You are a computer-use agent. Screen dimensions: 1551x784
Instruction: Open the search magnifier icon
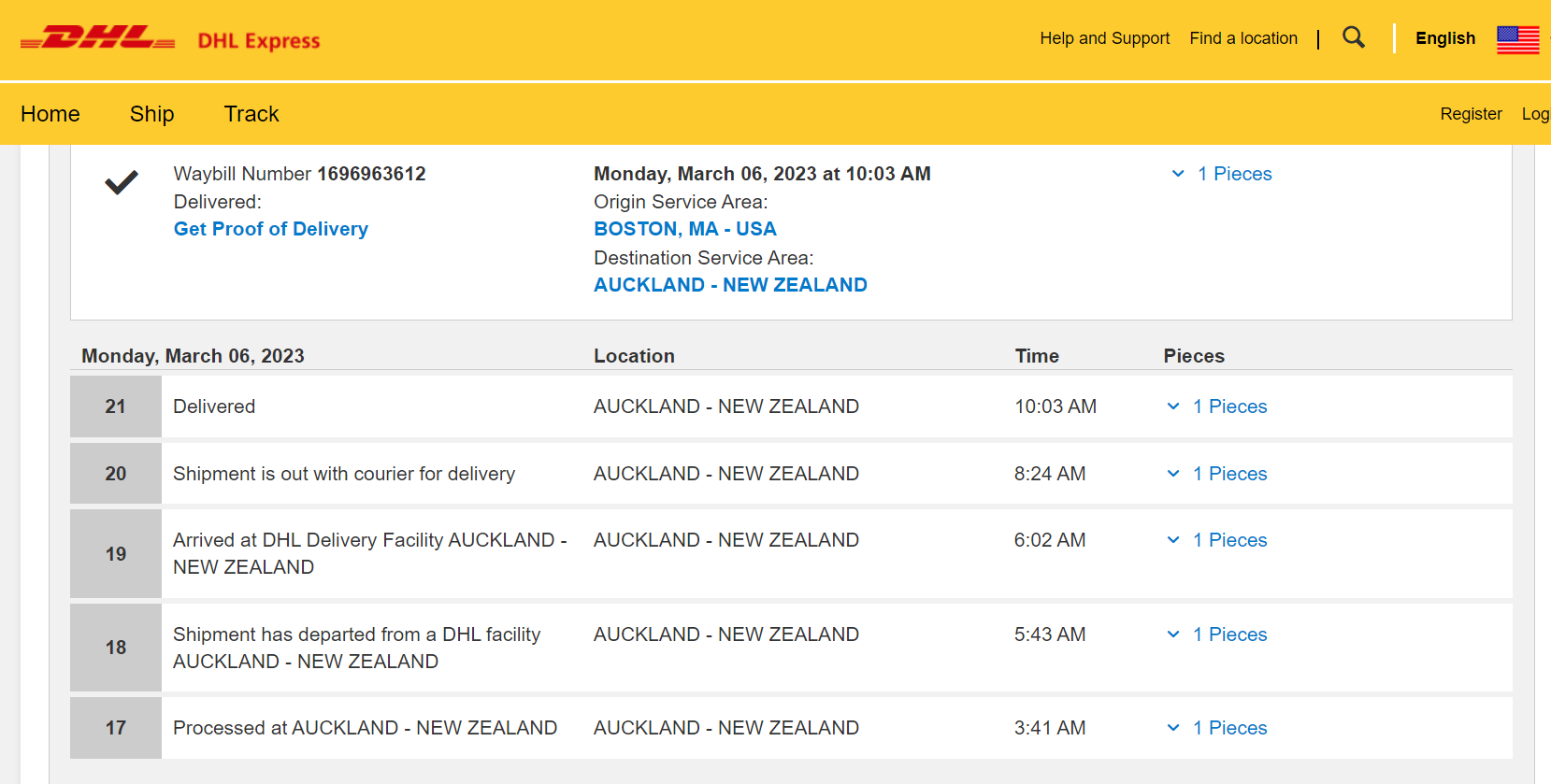[1353, 37]
